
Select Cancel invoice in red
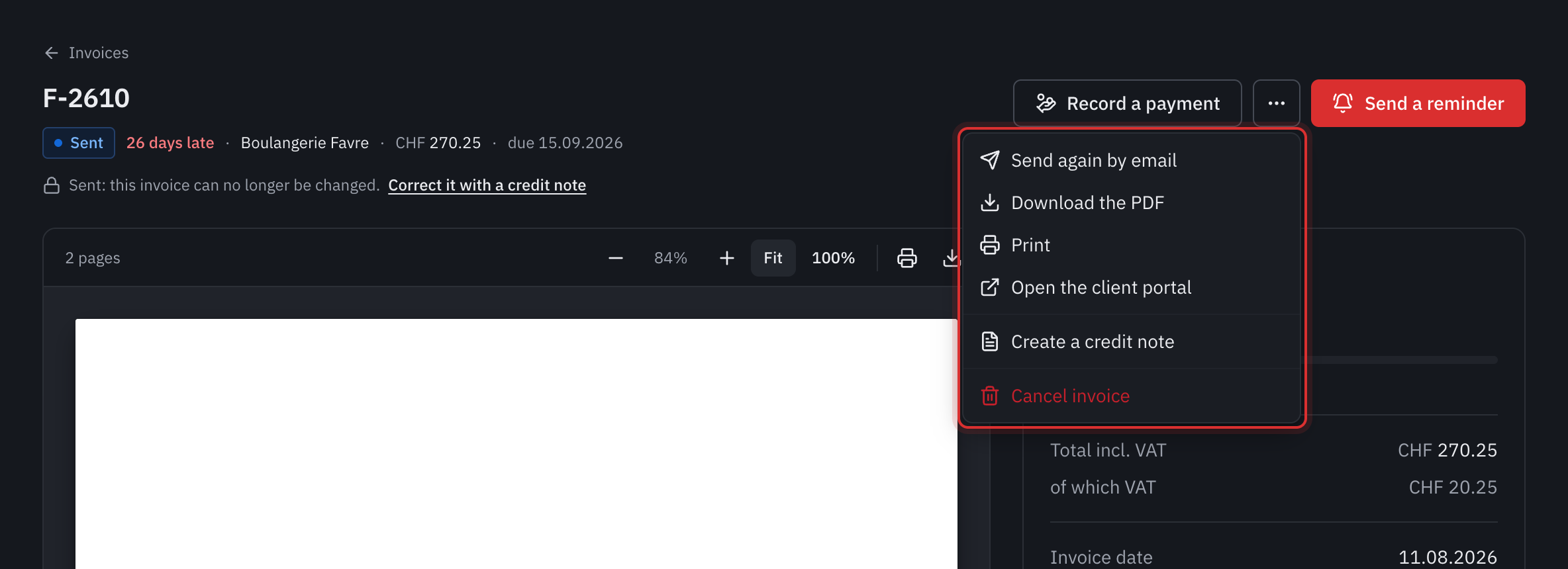point(1132,396)
